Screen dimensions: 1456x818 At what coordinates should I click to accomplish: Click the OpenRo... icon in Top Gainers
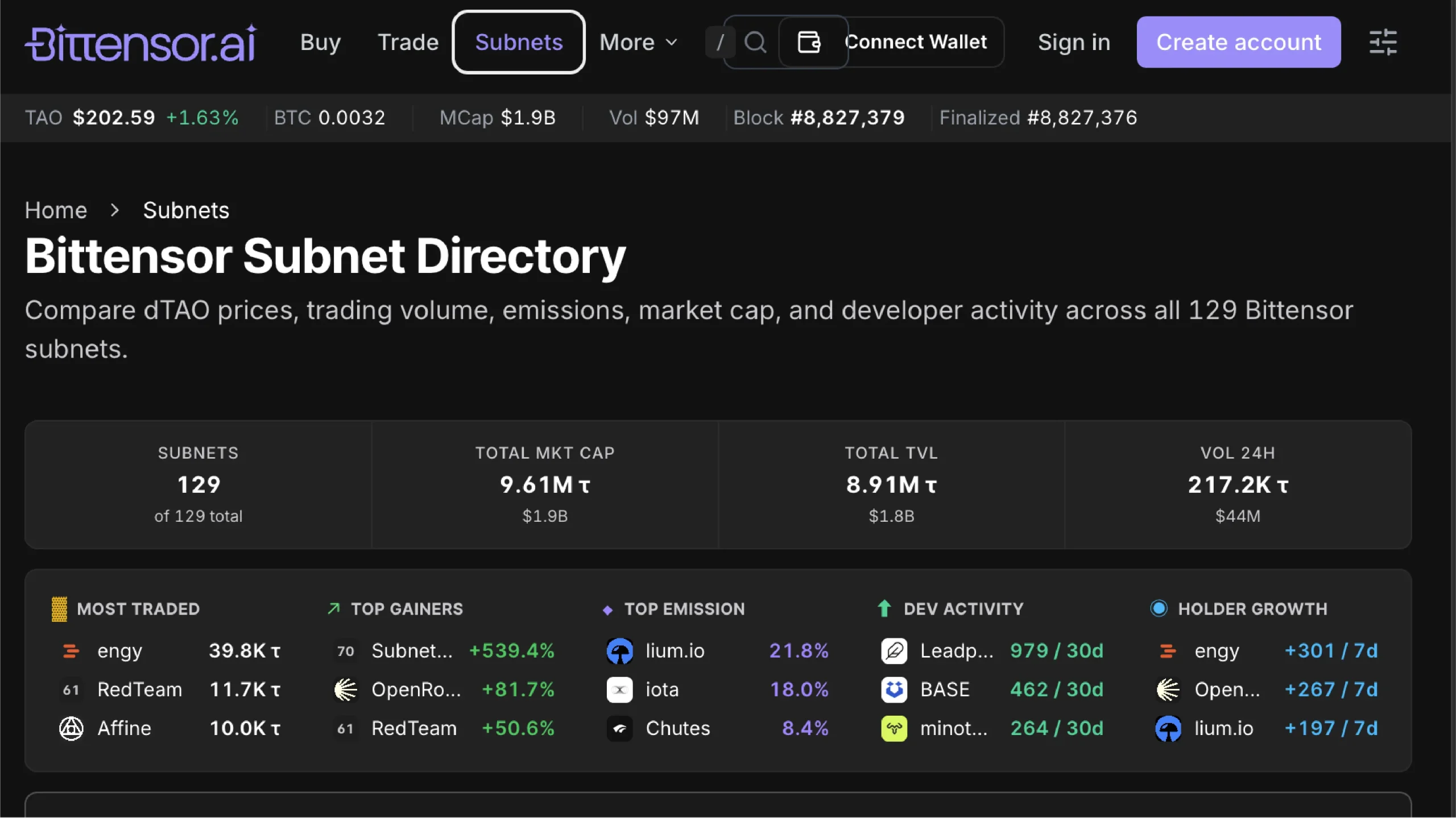(345, 690)
